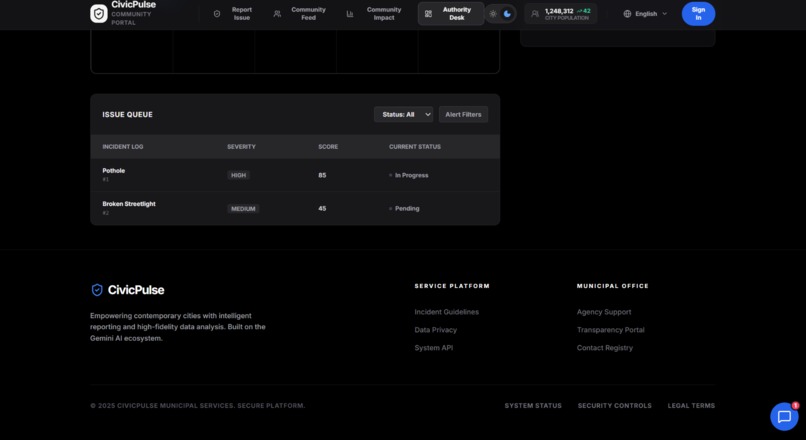Select the Pothole incident row
The height and width of the screenshot is (440, 806).
click(295, 175)
